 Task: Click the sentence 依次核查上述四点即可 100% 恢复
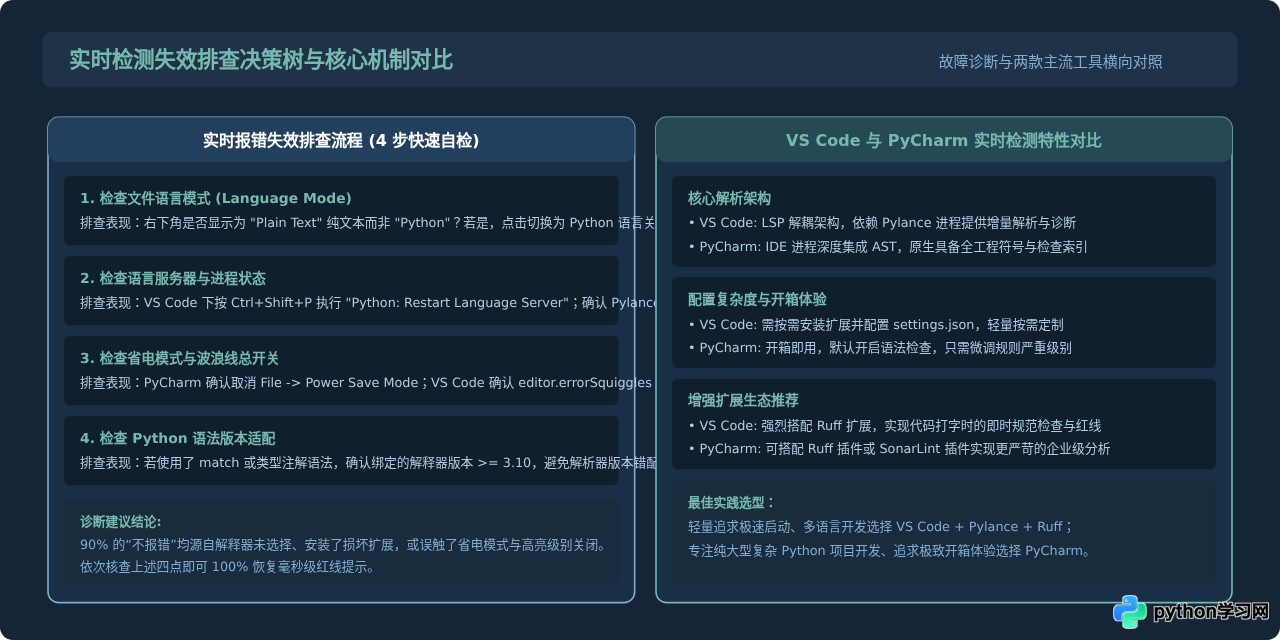227,567
